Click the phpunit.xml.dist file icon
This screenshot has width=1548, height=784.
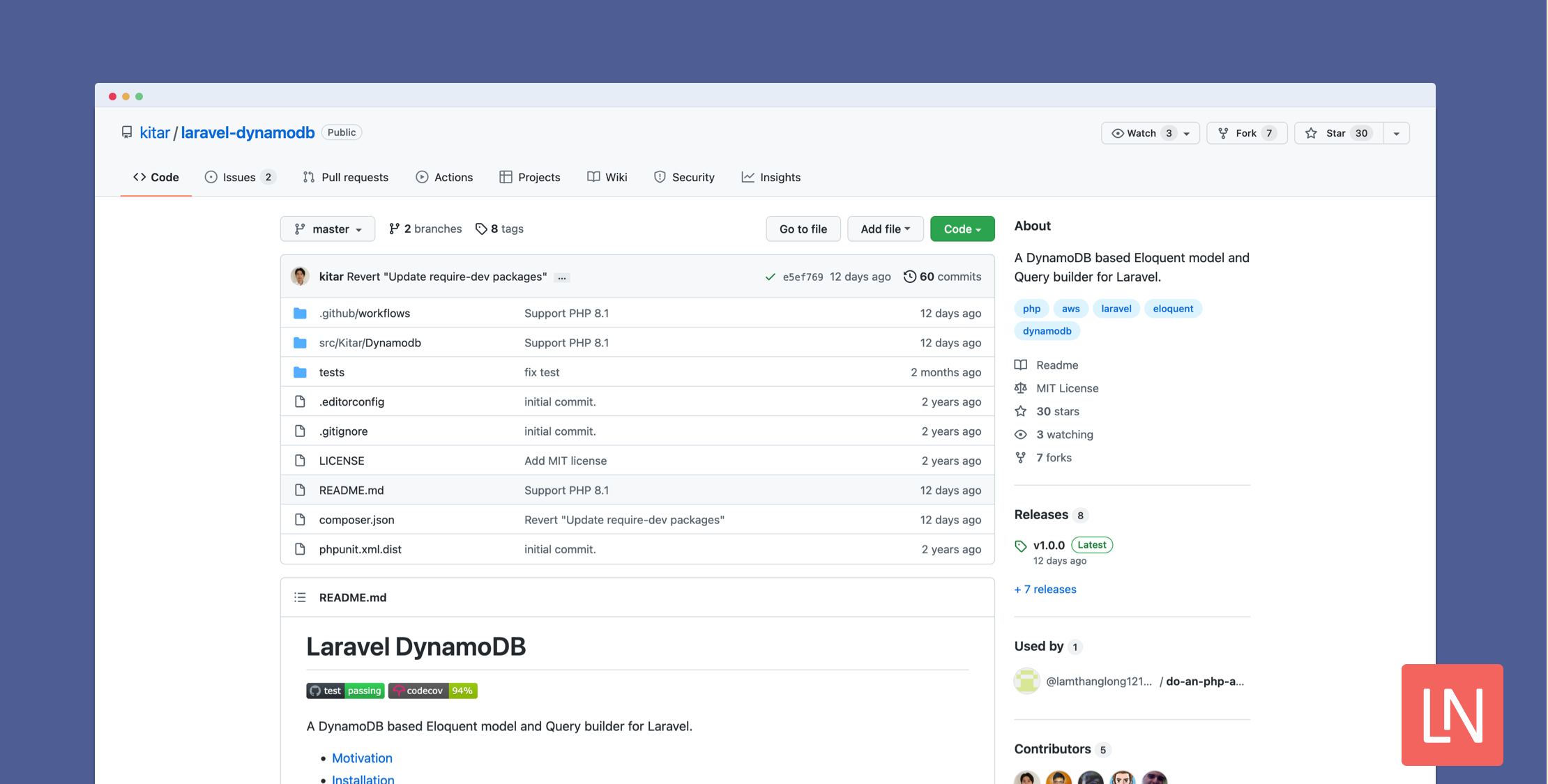pos(300,549)
